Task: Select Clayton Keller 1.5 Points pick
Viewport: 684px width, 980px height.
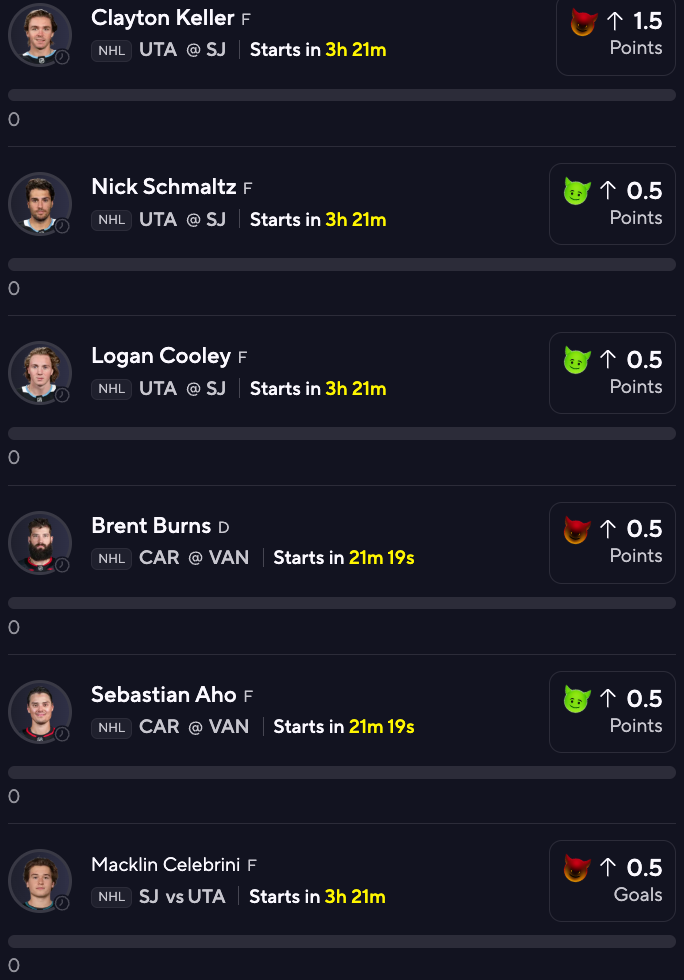Action: tap(616, 34)
